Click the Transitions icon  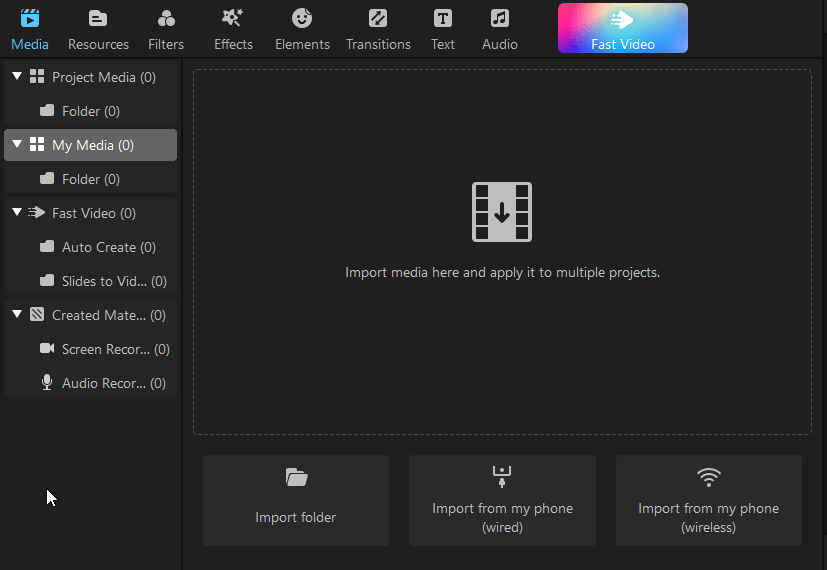point(378,18)
